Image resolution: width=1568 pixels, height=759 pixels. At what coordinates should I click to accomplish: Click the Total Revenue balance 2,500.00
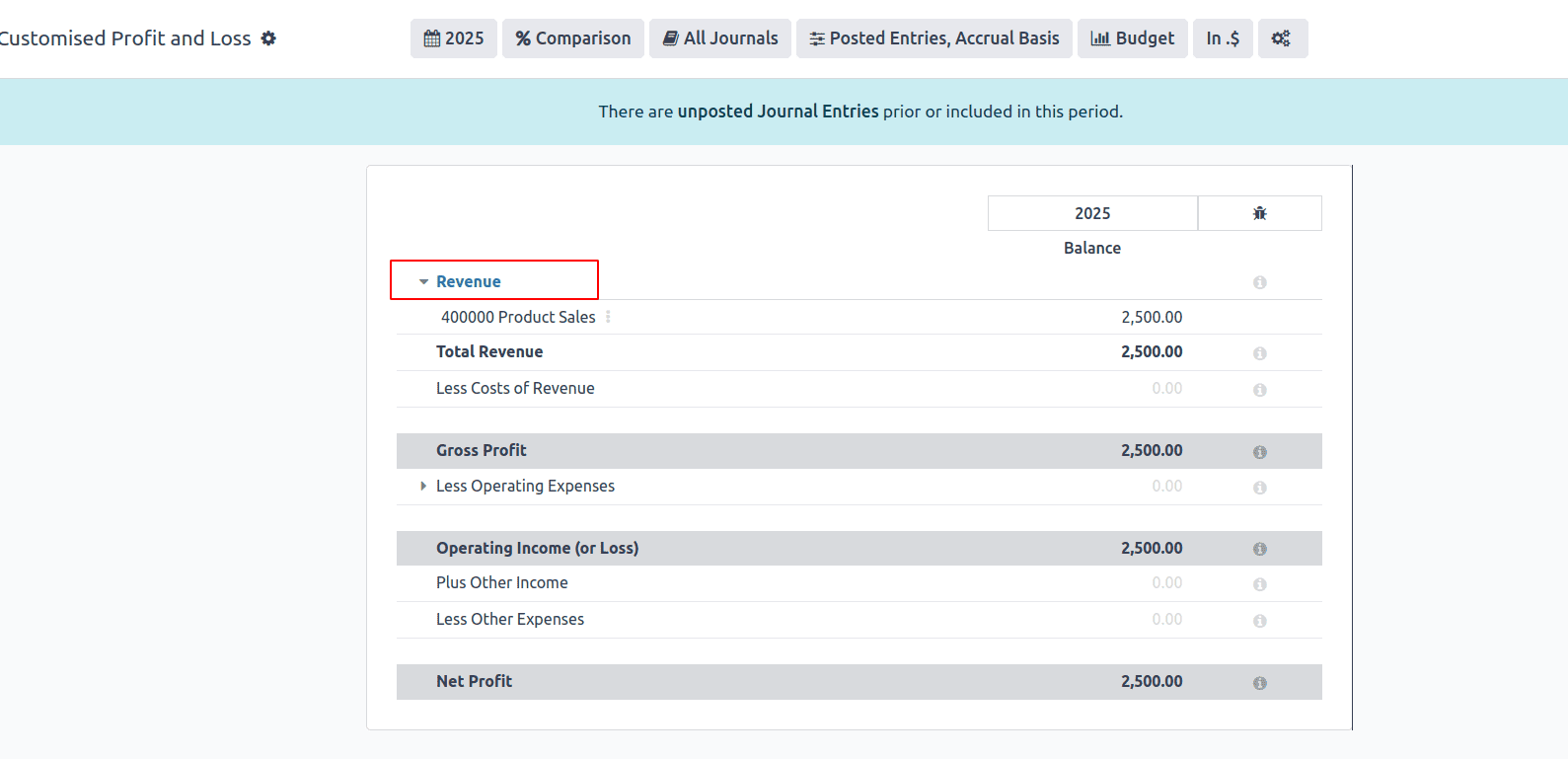pyautogui.click(x=1152, y=351)
